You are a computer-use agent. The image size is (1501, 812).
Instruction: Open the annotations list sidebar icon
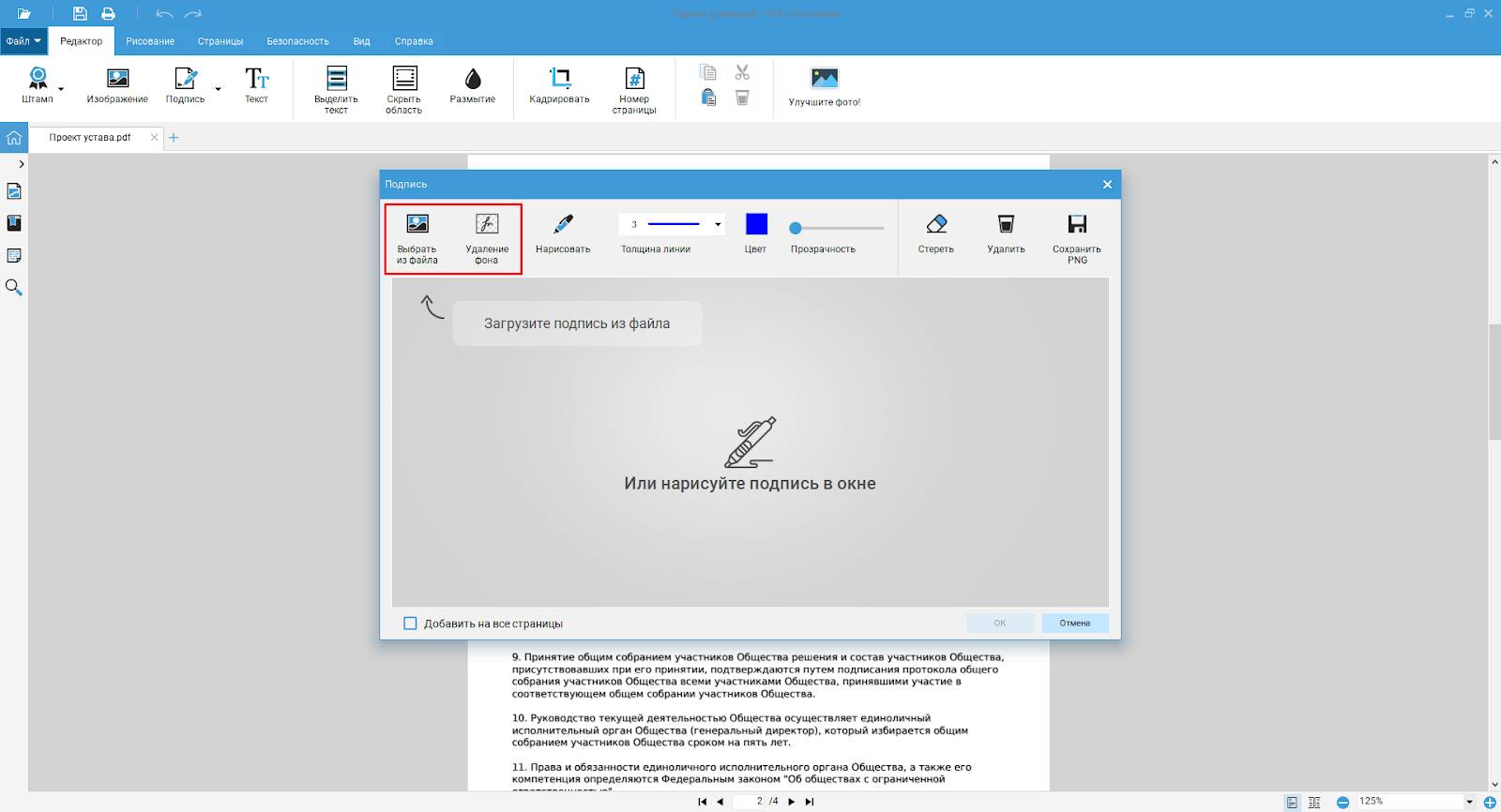[x=14, y=256]
